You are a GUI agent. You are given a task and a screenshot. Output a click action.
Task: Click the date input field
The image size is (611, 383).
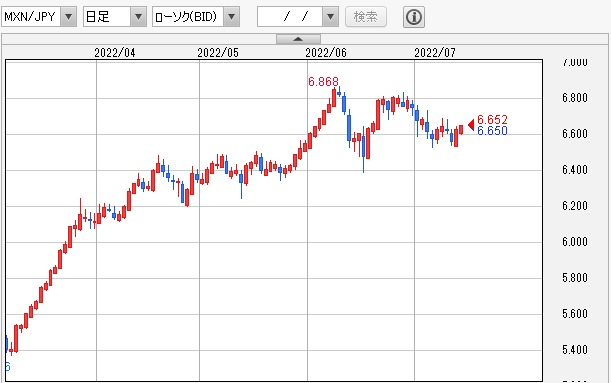pos(290,17)
